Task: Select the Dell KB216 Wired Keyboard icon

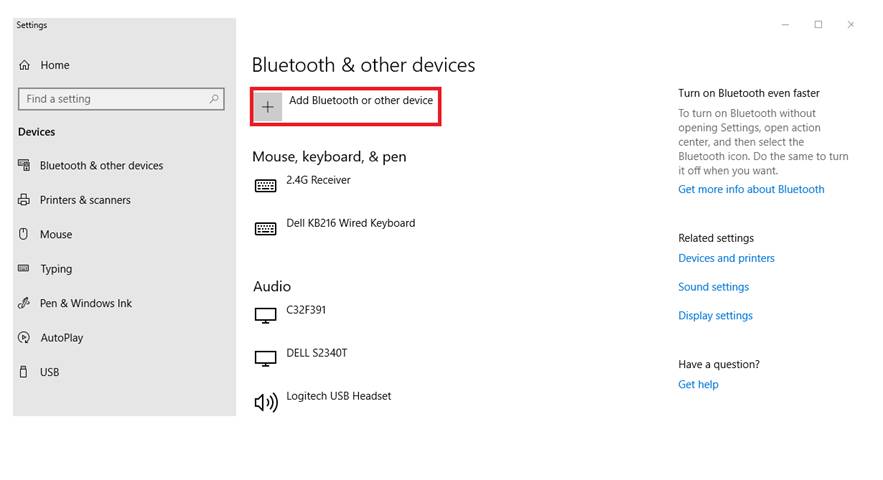Action: click(265, 228)
